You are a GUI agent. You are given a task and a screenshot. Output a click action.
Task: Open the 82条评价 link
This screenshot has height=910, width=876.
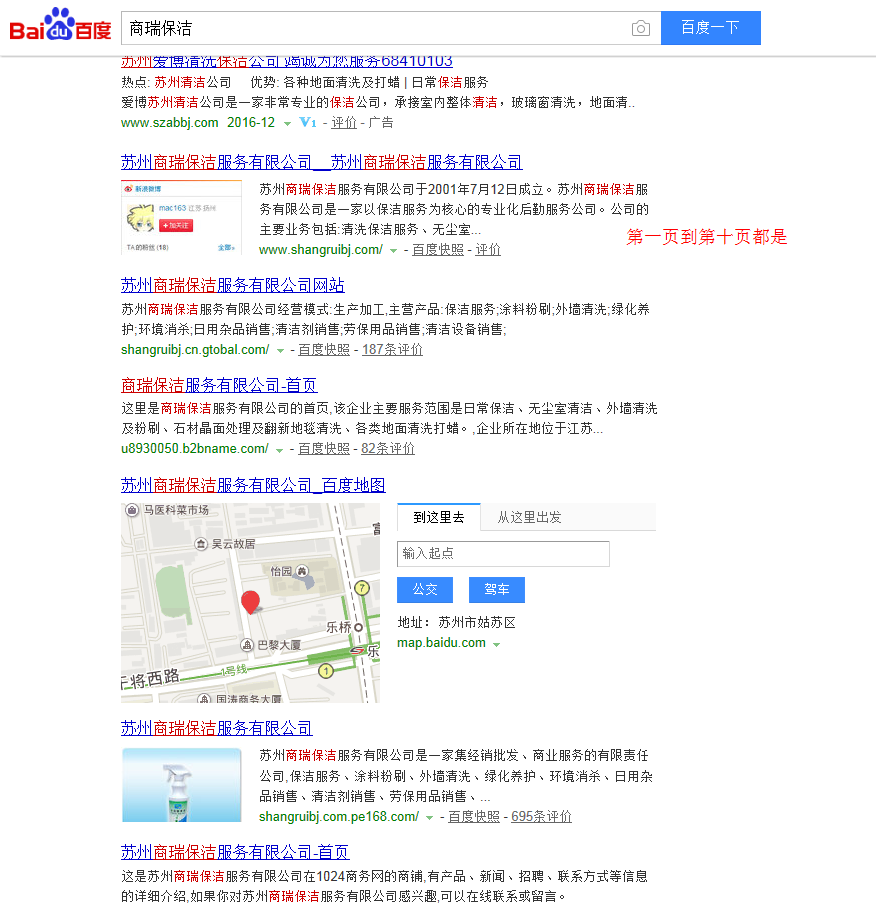click(388, 449)
